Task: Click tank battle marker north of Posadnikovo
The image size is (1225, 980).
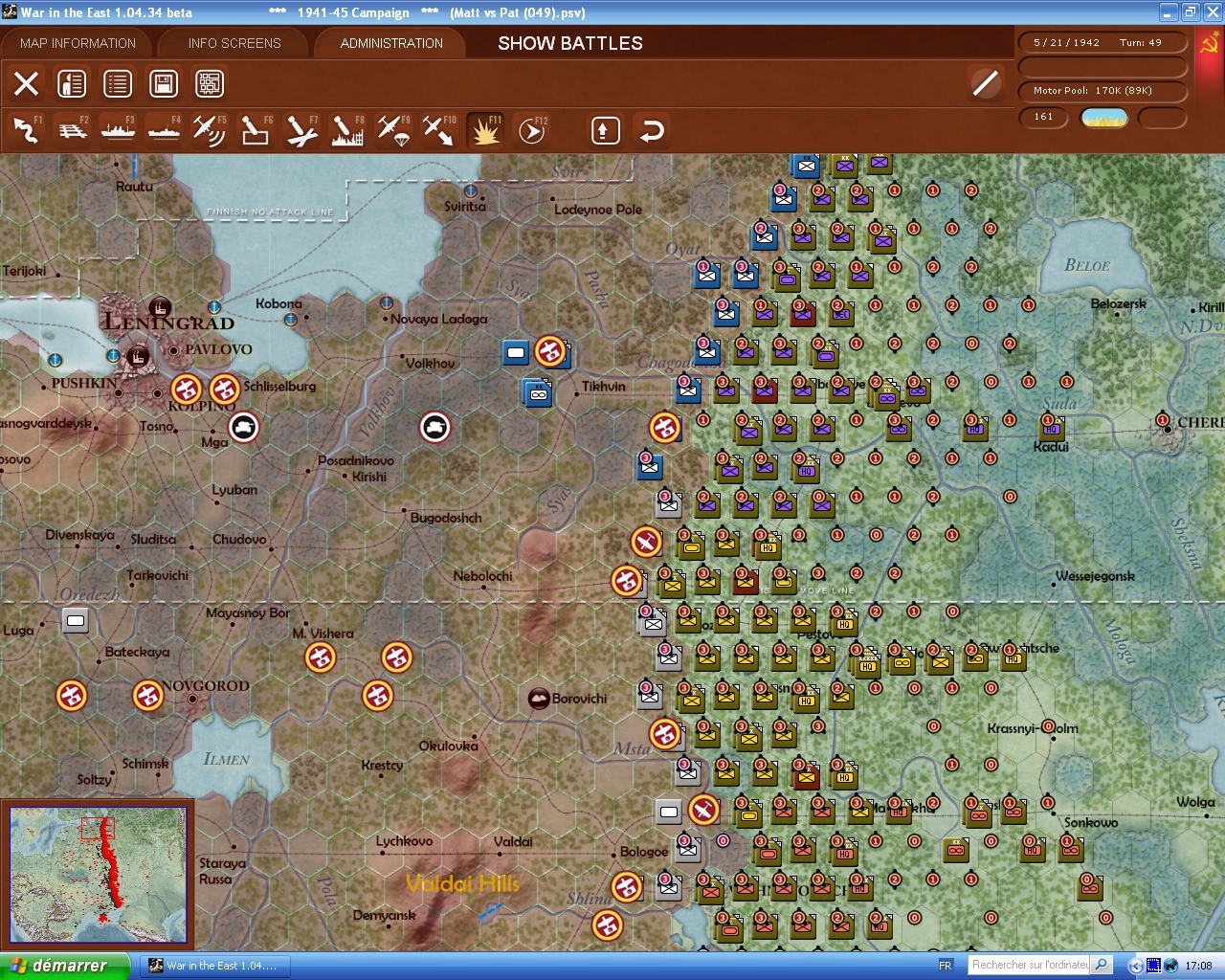Action: tap(435, 427)
